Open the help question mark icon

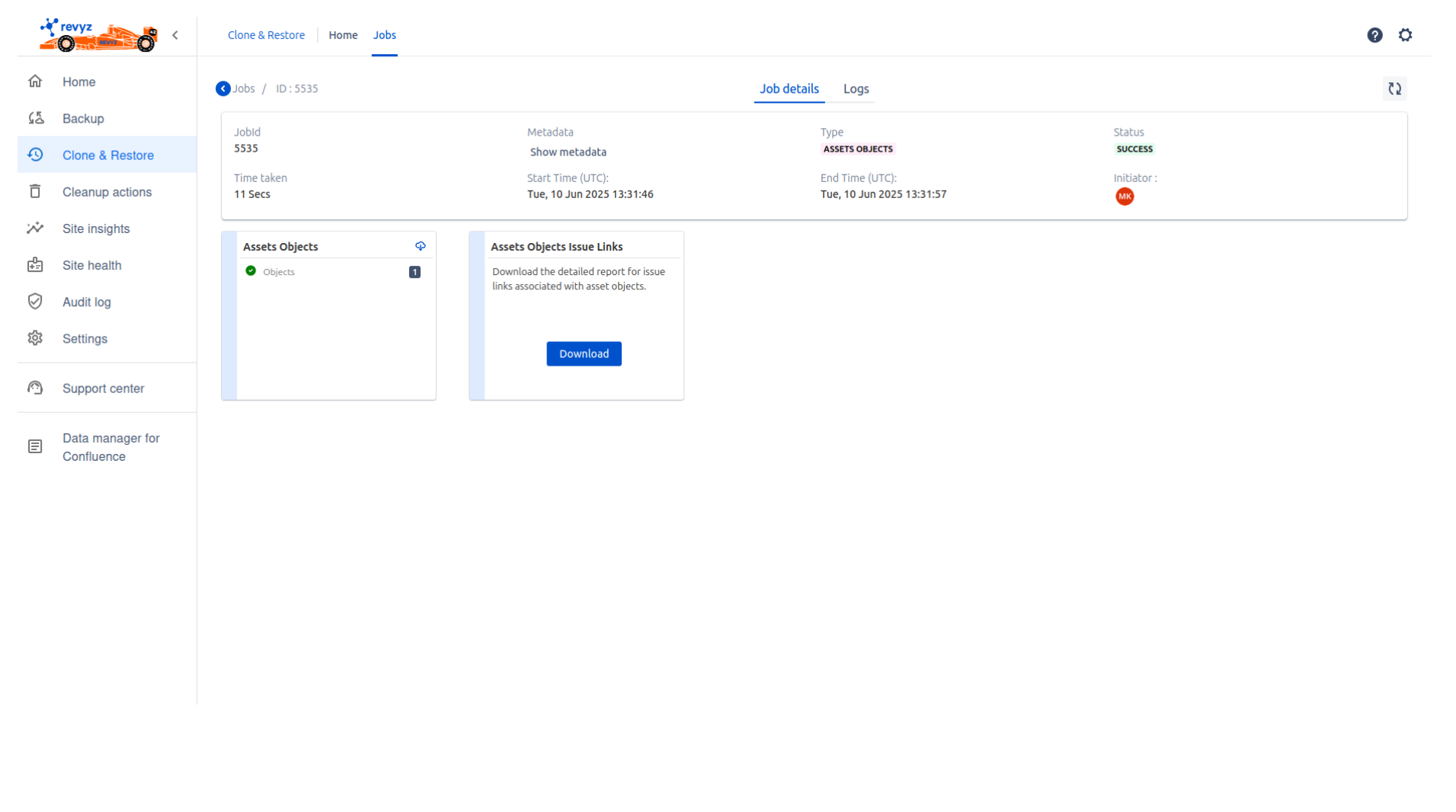pyautogui.click(x=1374, y=35)
